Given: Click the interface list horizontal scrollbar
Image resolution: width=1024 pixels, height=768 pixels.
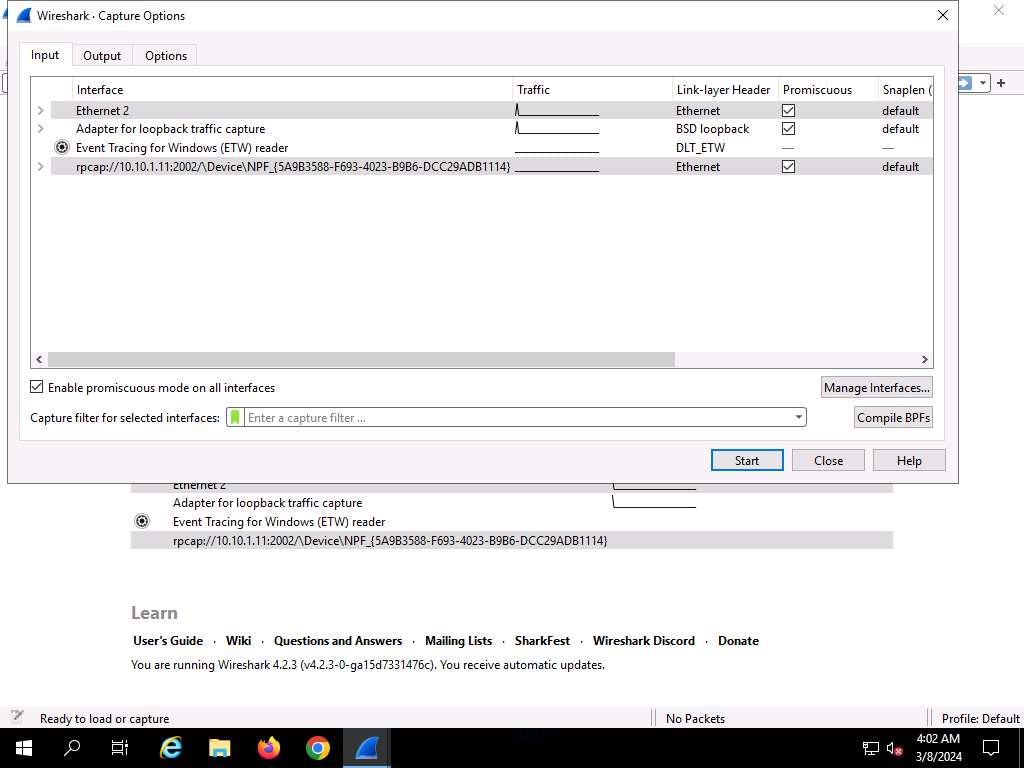Looking at the screenshot, I should 360,359.
